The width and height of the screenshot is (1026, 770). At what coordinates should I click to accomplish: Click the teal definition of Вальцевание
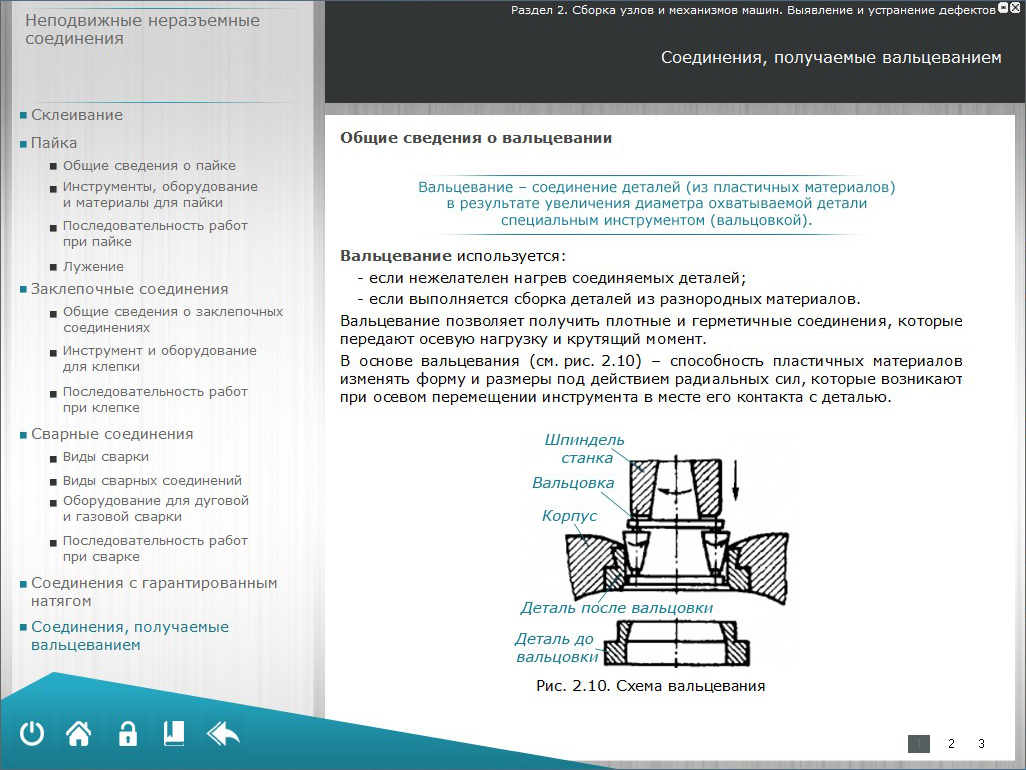click(656, 203)
